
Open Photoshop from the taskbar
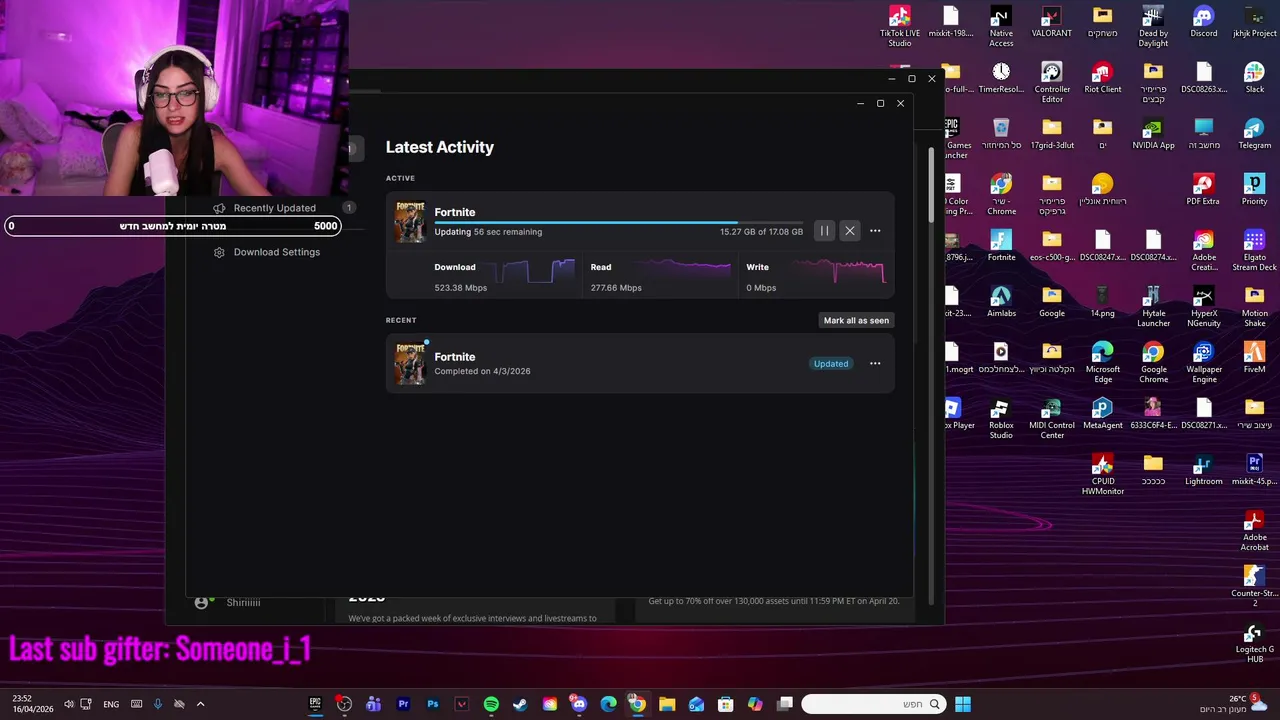click(x=432, y=704)
